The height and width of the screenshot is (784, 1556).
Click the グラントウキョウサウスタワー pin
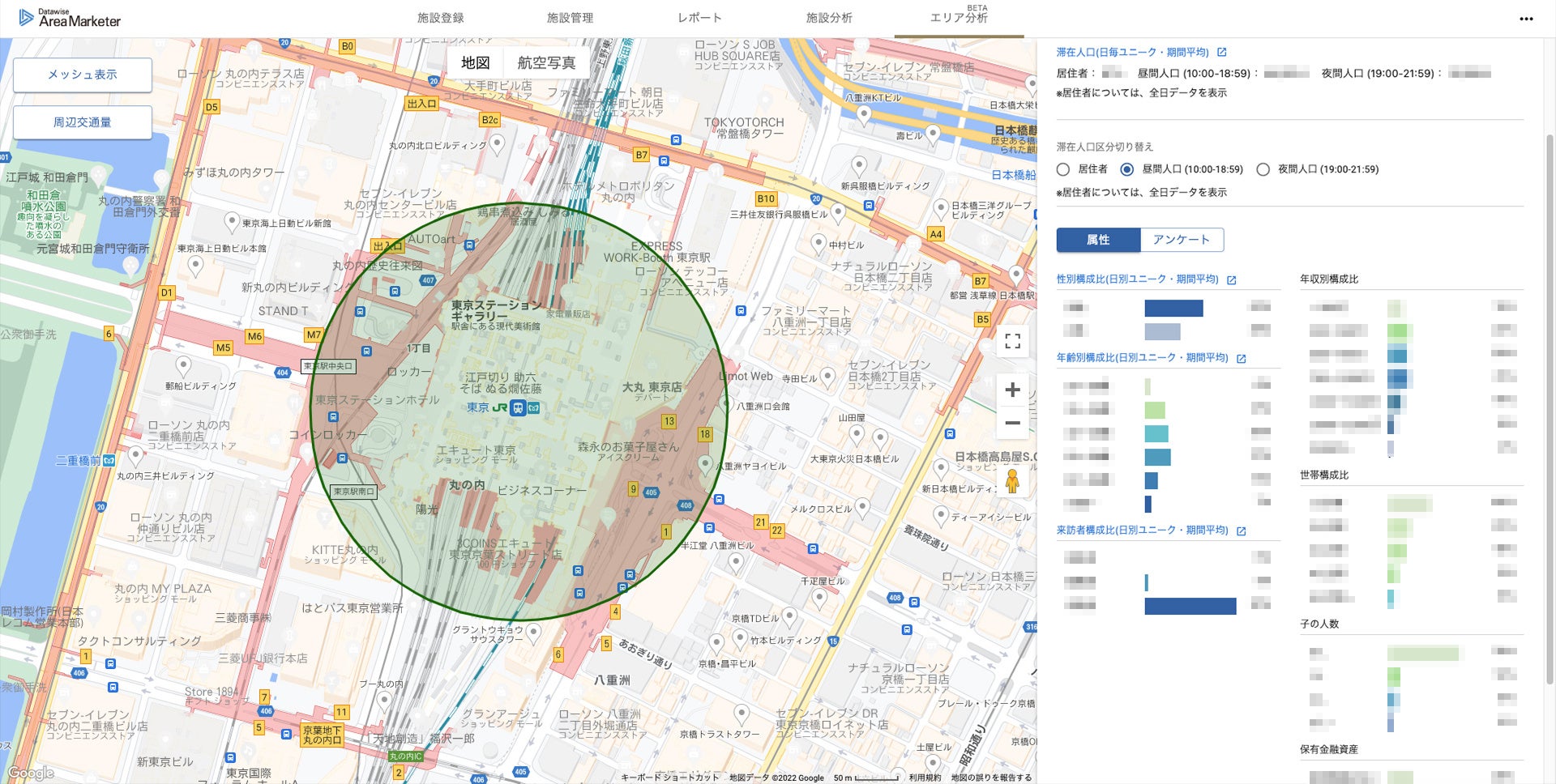533,632
